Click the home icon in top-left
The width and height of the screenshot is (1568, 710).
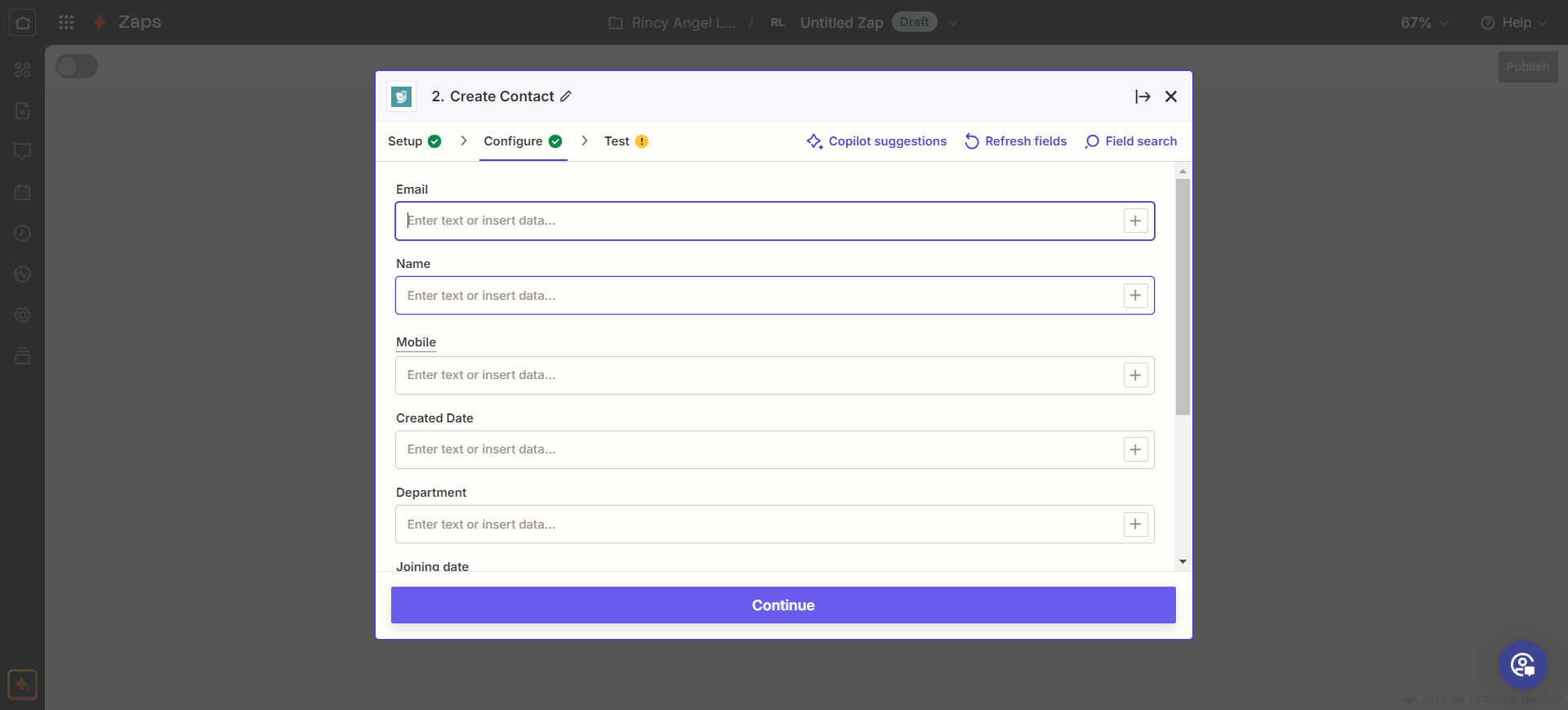22,22
